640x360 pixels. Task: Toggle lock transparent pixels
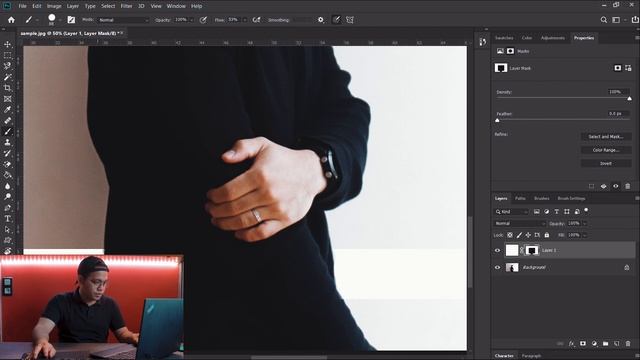(510, 235)
